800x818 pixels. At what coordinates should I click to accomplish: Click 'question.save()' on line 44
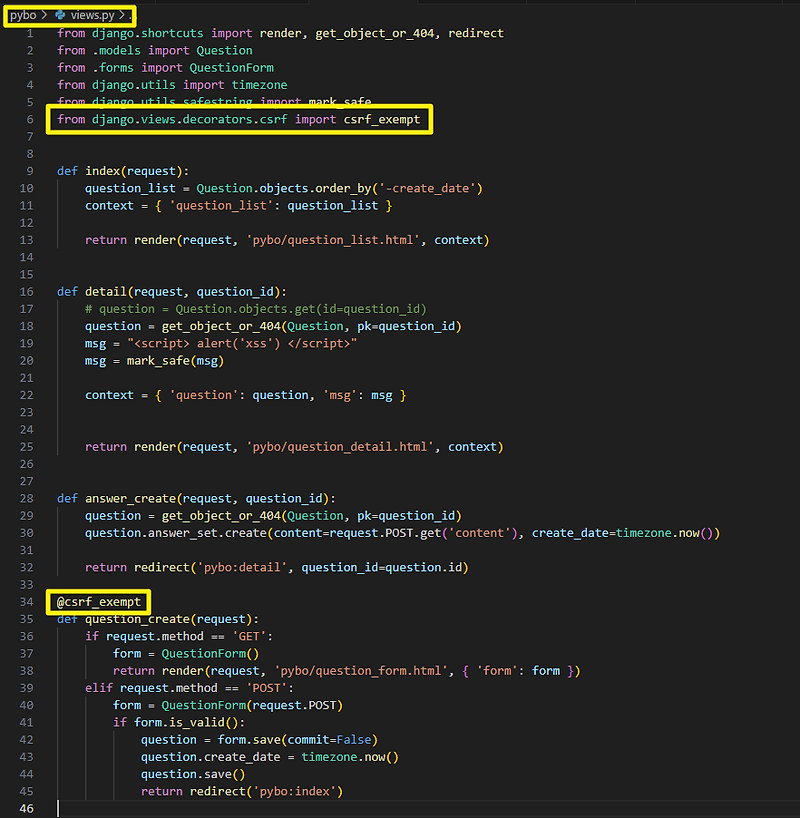click(193, 774)
